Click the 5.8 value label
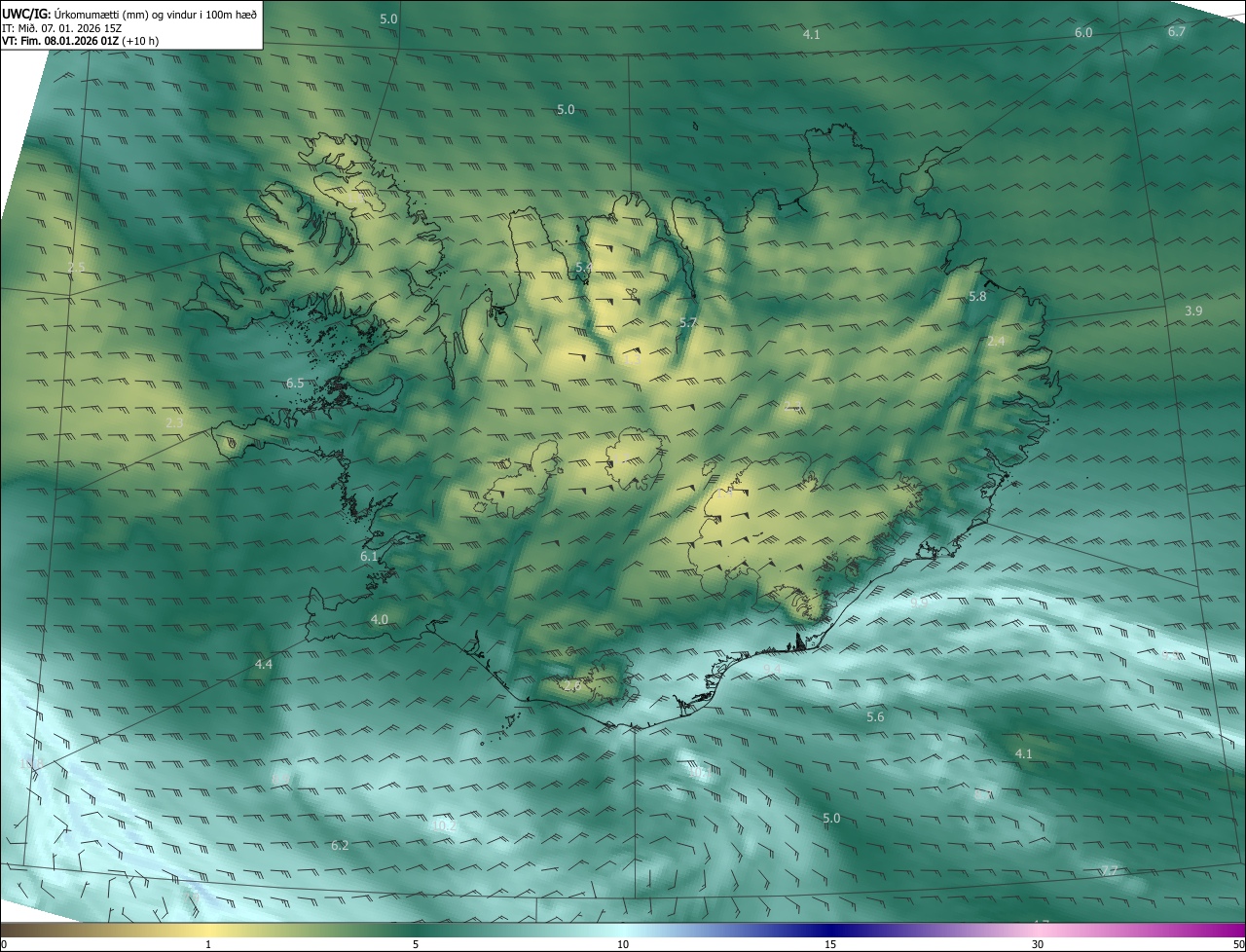 (978, 296)
